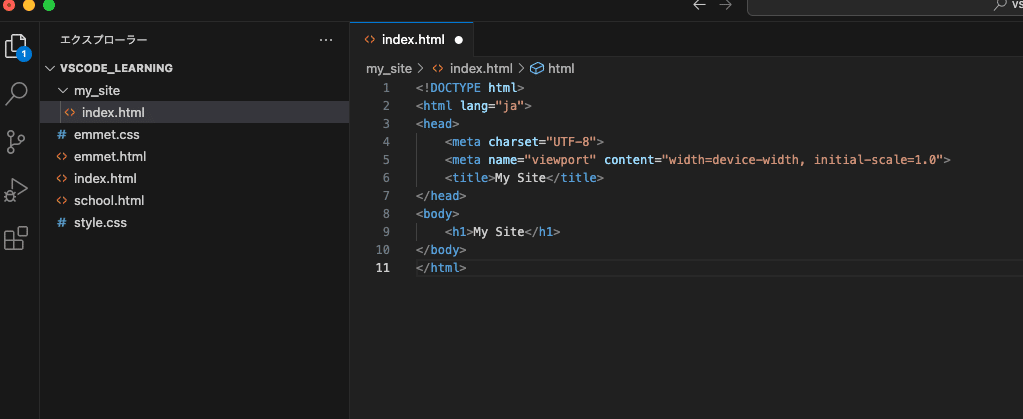Collapse the my_site folder chevron
Image resolution: width=1023 pixels, height=419 pixels.
[63, 91]
